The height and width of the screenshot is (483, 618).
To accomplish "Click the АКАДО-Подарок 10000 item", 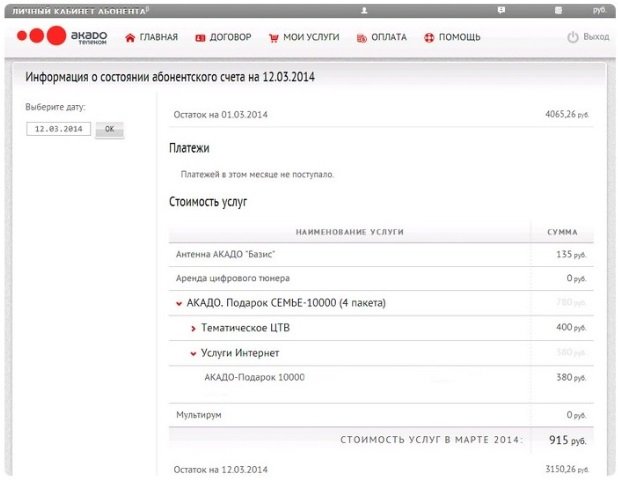I will coord(254,377).
